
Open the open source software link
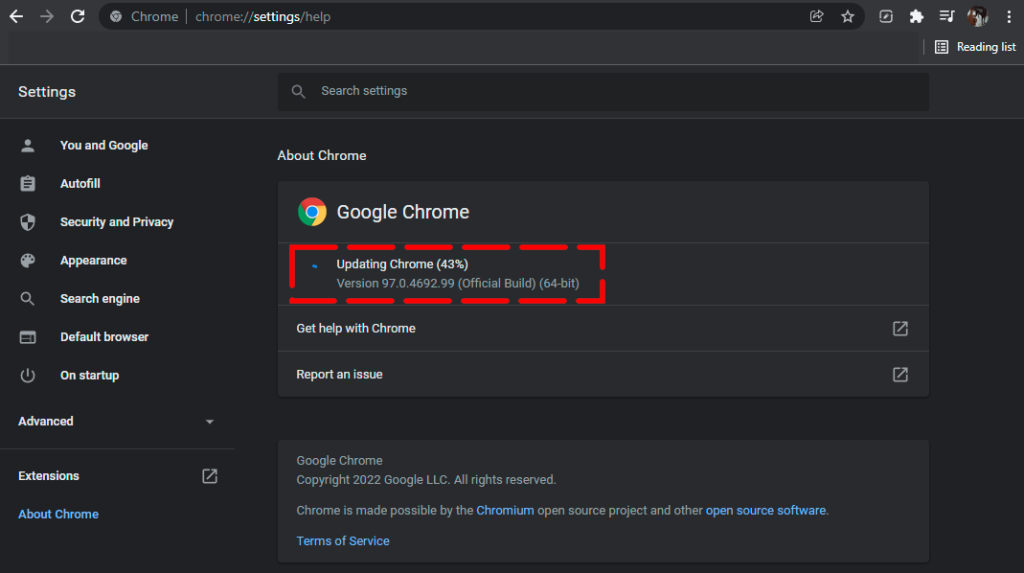pos(765,511)
